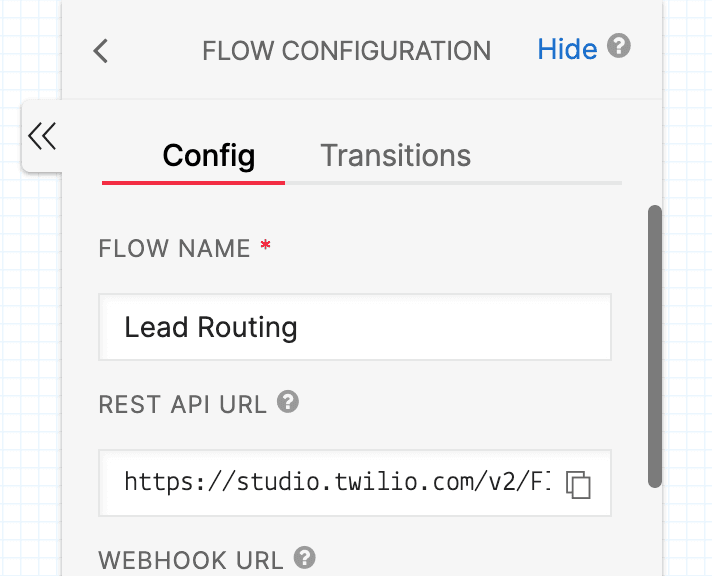
Task: Click the REST API URL label
Action: (182, 404)
